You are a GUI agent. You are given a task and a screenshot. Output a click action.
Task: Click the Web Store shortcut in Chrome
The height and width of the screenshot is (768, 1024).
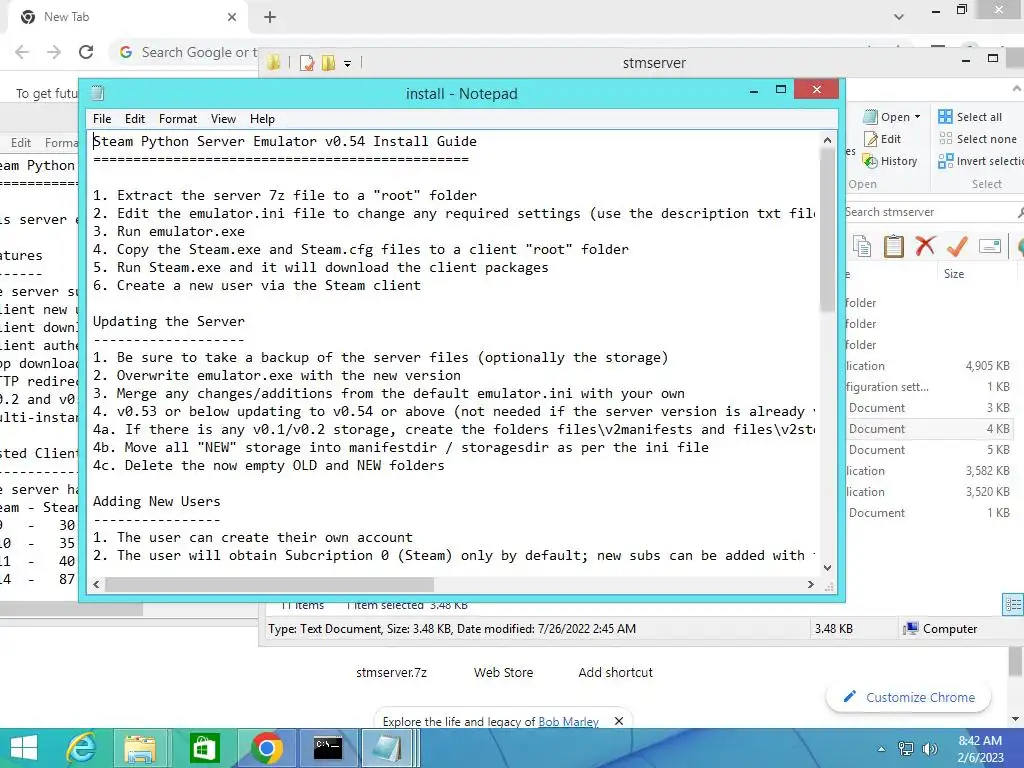click(x=504, y=672)
